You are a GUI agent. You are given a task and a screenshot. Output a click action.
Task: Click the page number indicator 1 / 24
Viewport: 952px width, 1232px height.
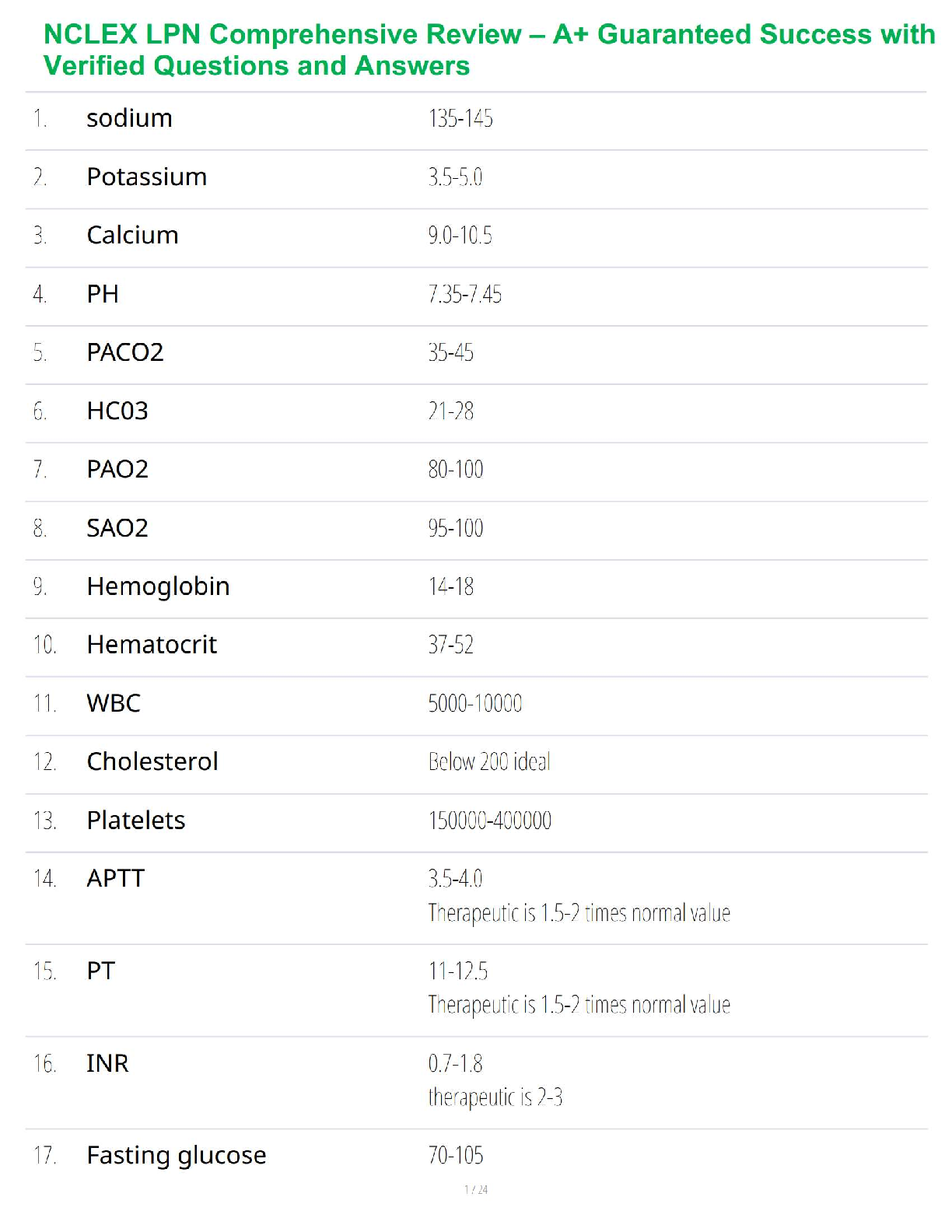click(x=476, y=1189)
